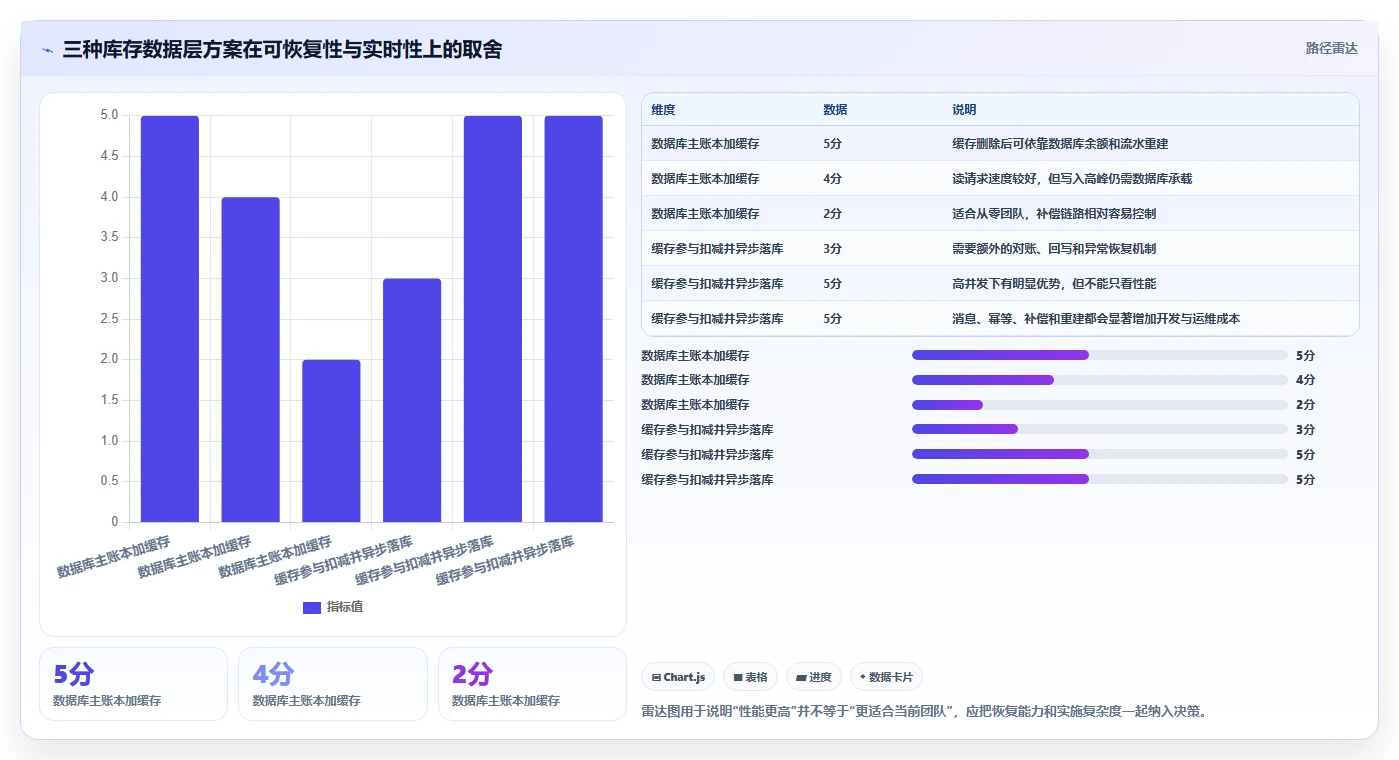
Task: Click the 数据库主账本加缓存 progress bar showing 2分
Action: click(x=1100, y=405)
